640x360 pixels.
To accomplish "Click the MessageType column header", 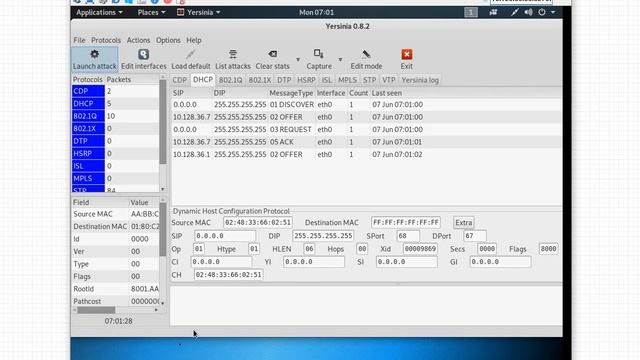I will coord(291,93).
